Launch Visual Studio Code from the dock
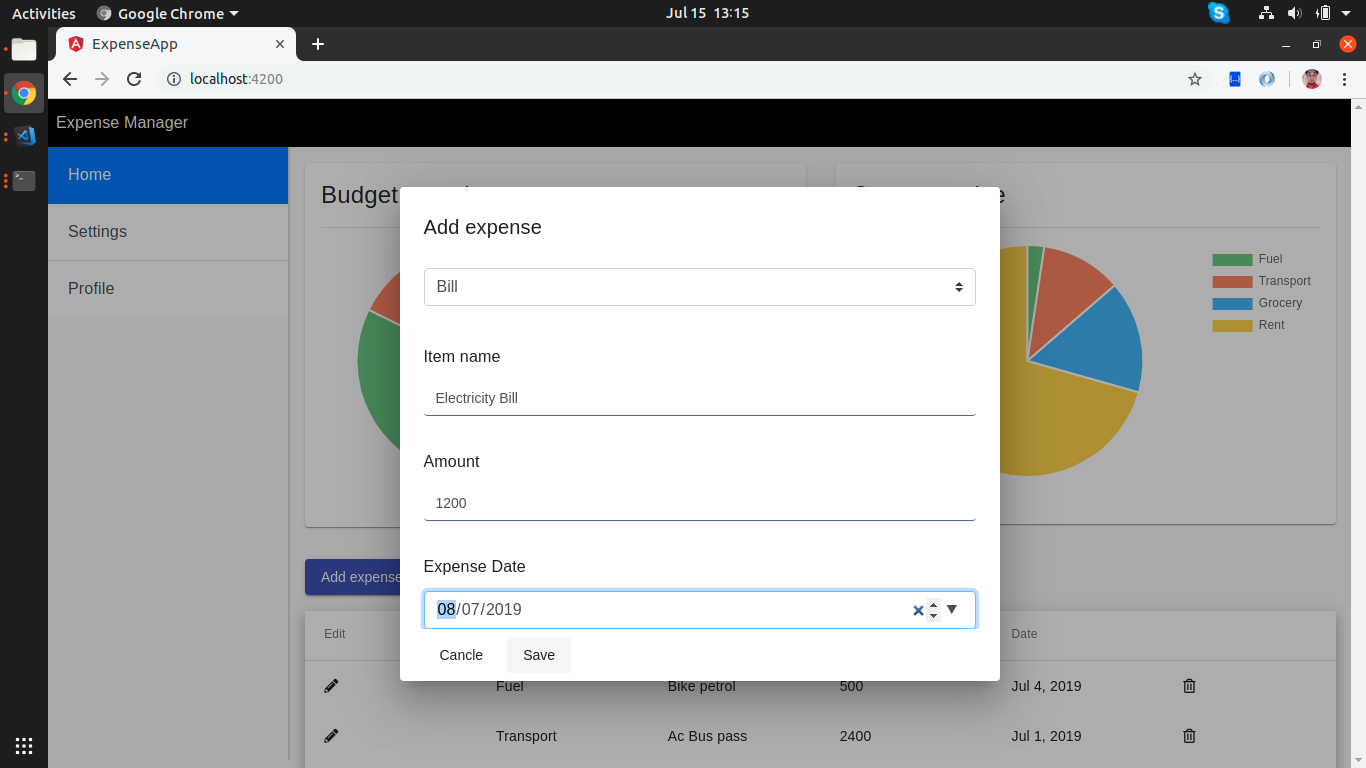The height and width of the screenshot is (768, 1366). pyautogui.click(x=24, y=136)
